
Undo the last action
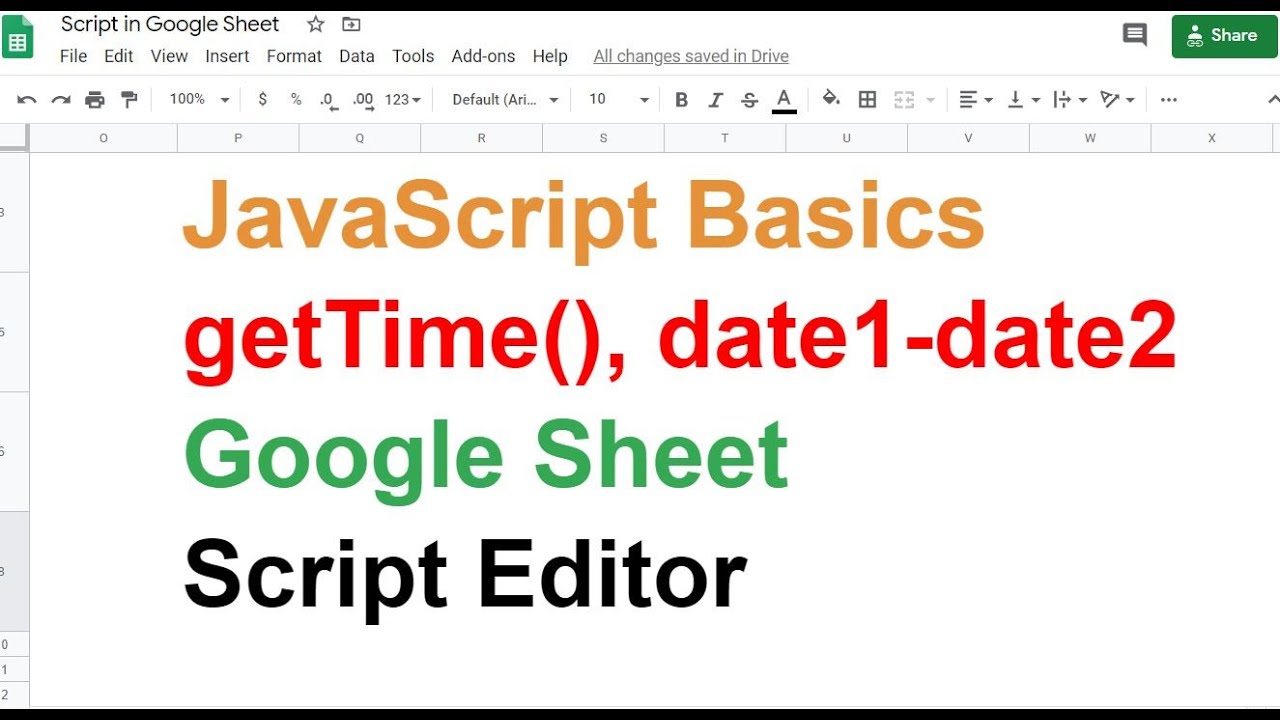27,99
